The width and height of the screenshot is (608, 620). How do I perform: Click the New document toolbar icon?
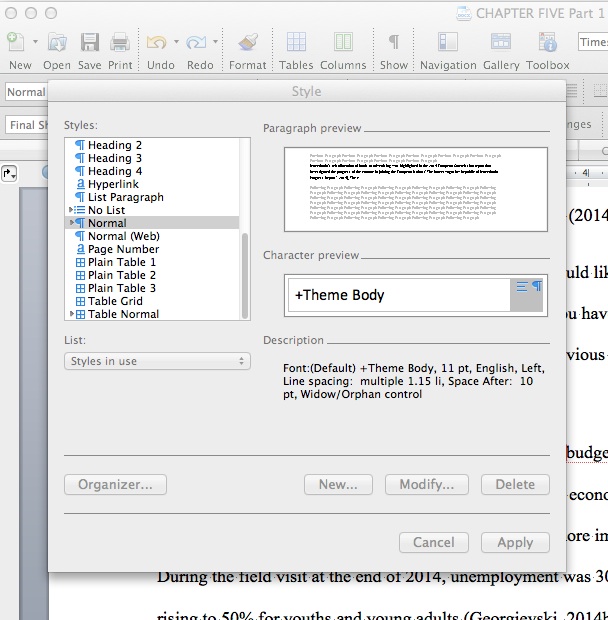[x=17, y=43]
